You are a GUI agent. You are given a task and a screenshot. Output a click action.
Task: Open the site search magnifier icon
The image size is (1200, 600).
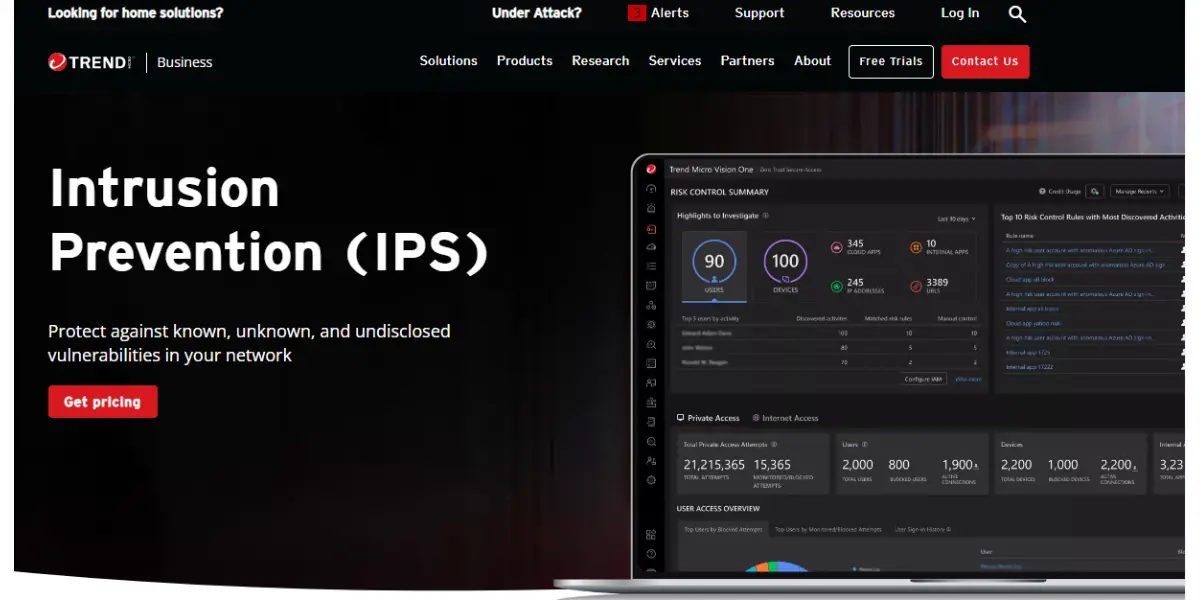[x=1017, y=14]
